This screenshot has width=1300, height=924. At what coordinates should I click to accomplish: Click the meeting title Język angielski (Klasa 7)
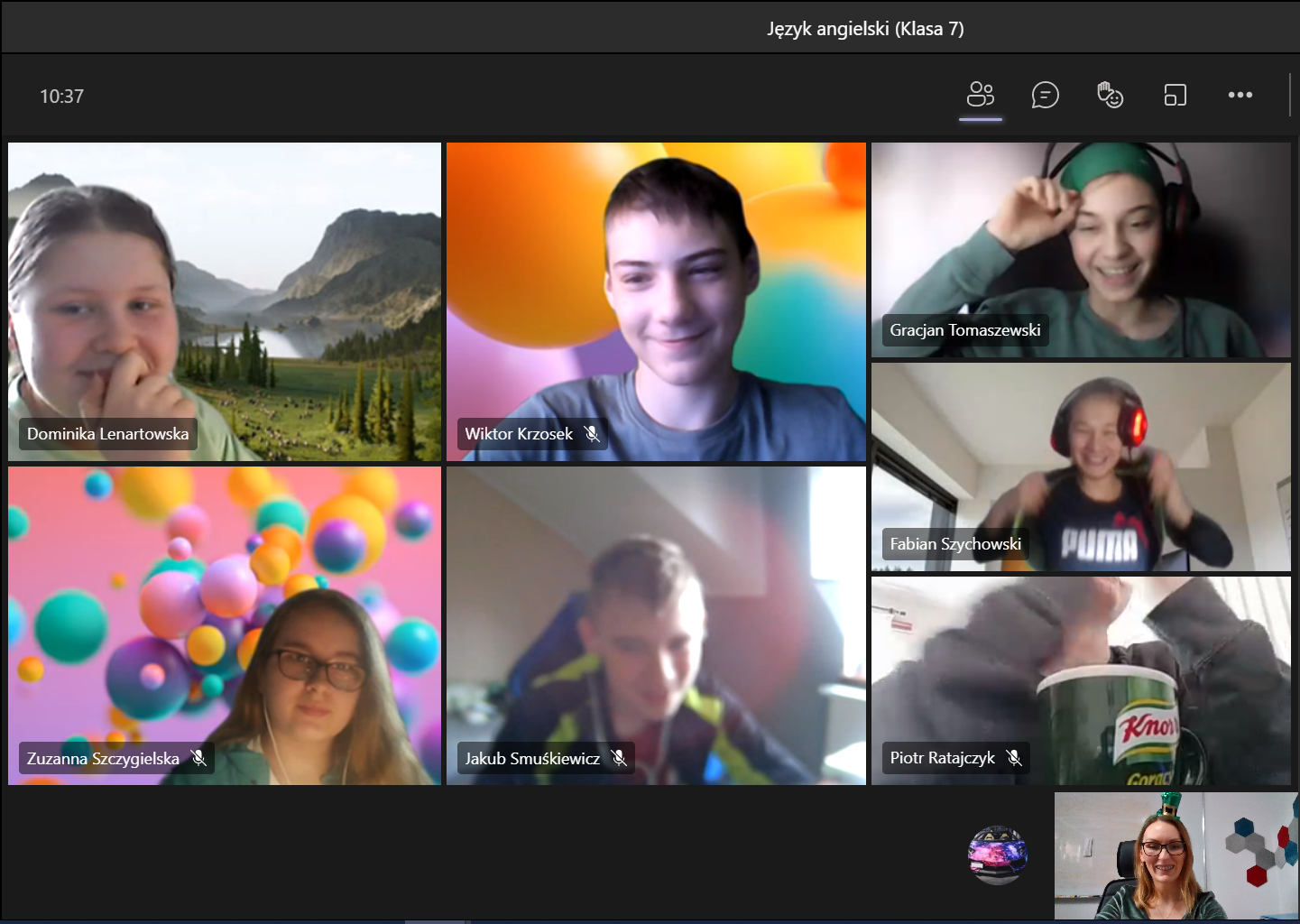coord(865,29)
